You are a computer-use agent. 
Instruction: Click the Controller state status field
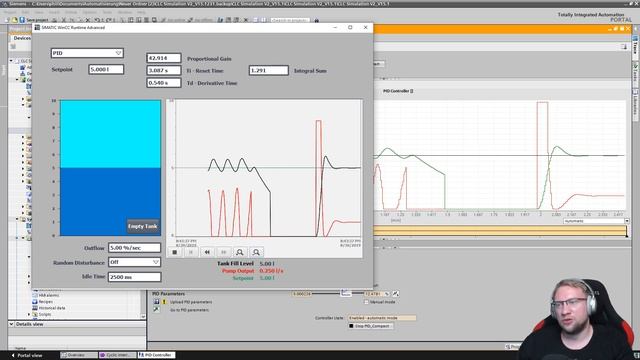(x=382, y=318)
